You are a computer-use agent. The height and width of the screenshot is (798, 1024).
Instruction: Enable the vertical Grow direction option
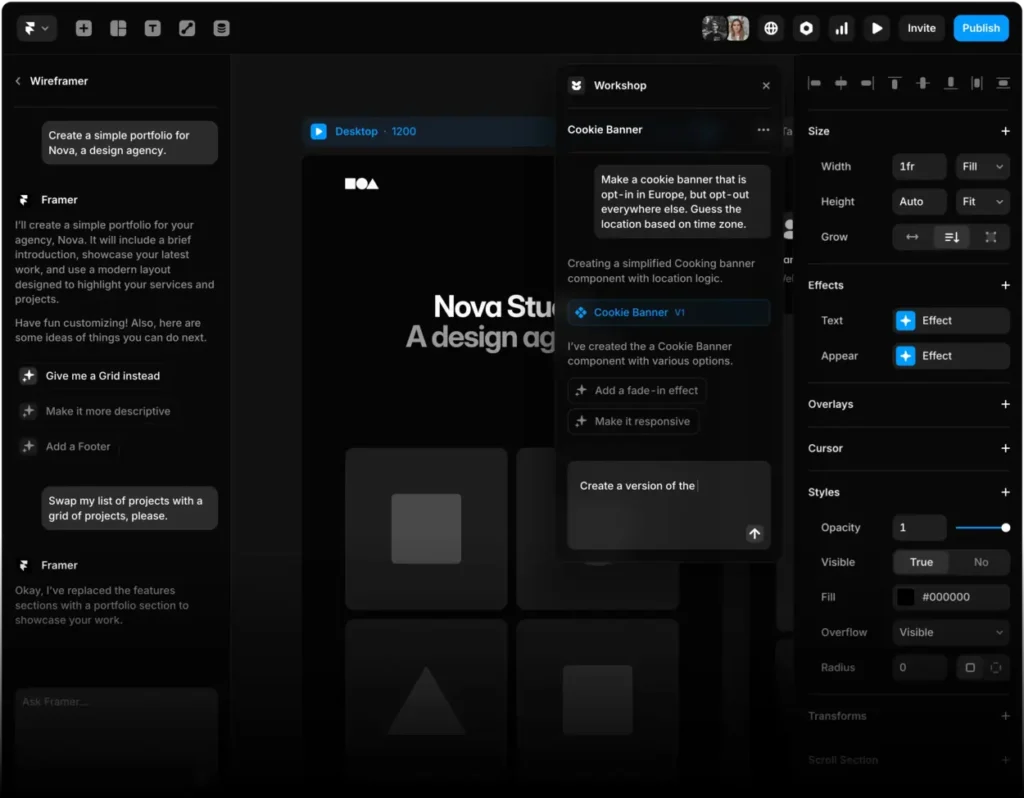(951, 237)
